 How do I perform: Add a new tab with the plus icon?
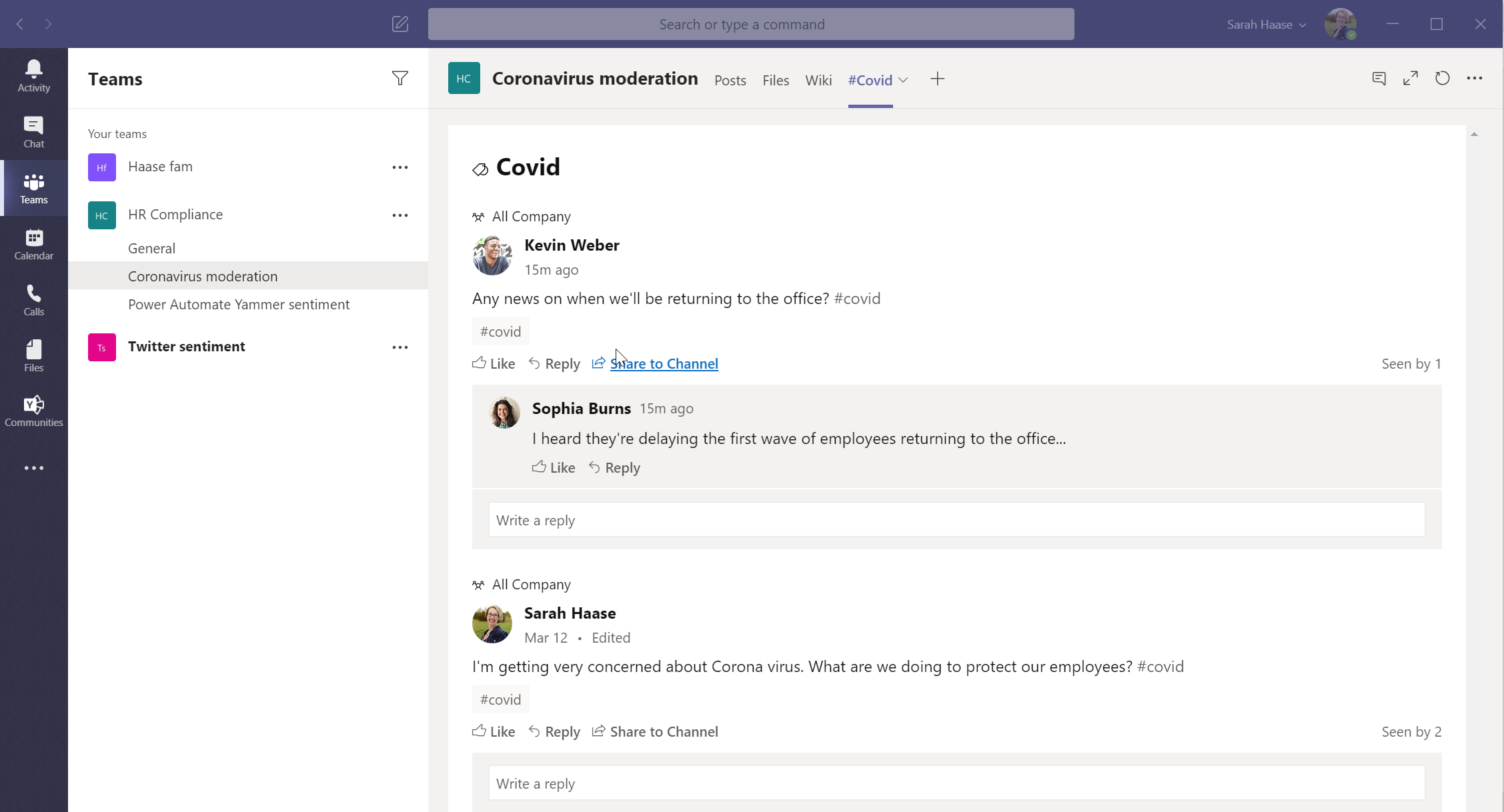[x=937, y=78]
